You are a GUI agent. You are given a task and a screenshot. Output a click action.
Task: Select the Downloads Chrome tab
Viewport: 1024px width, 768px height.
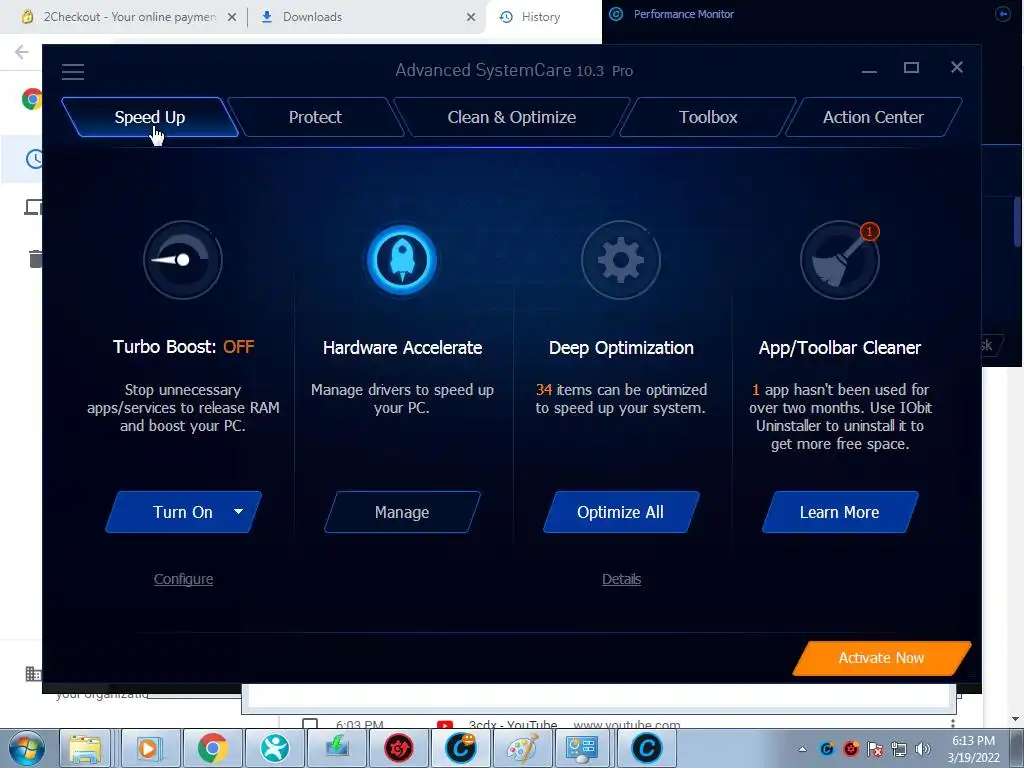coord(312,17)
